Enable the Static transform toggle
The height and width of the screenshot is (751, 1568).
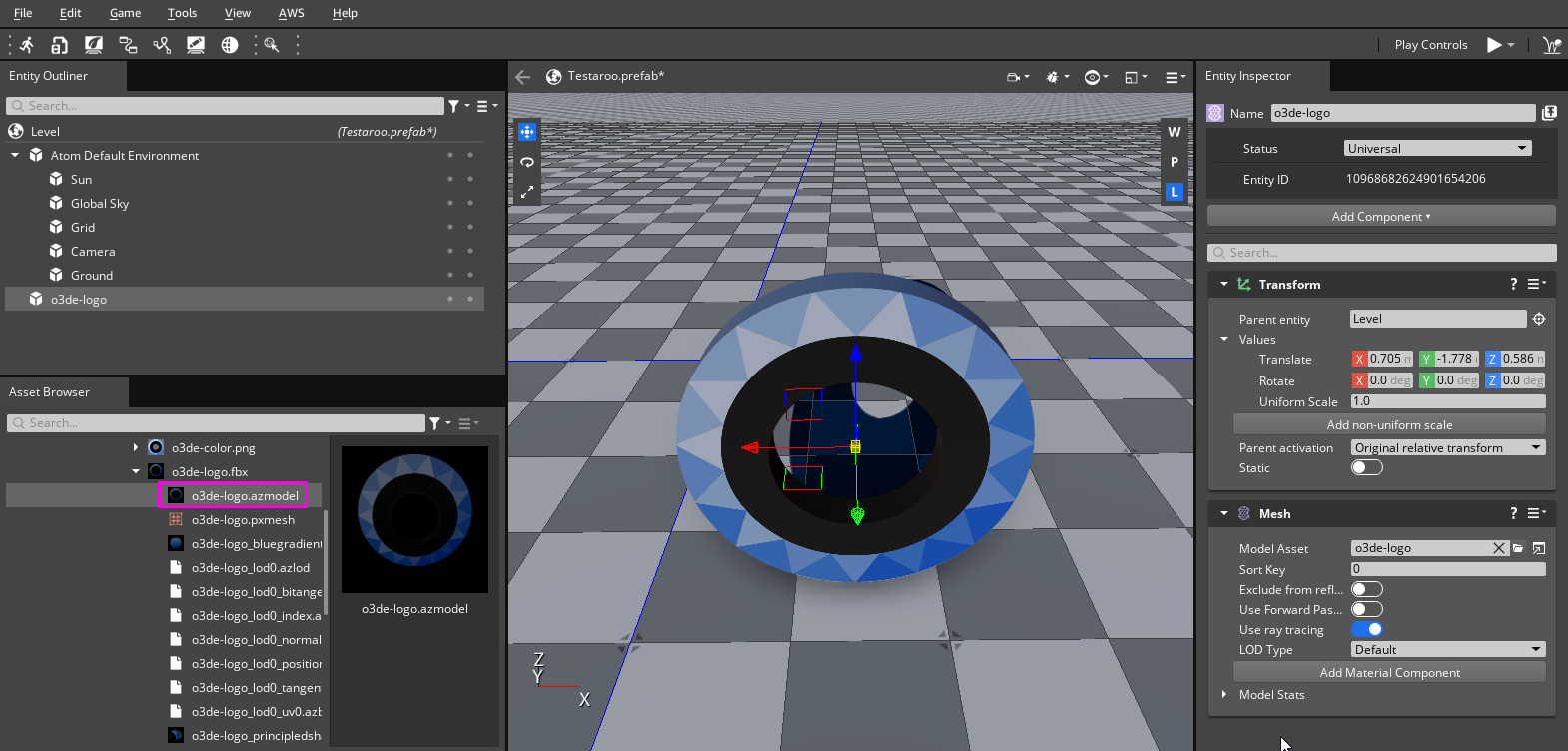[1366, 468]
